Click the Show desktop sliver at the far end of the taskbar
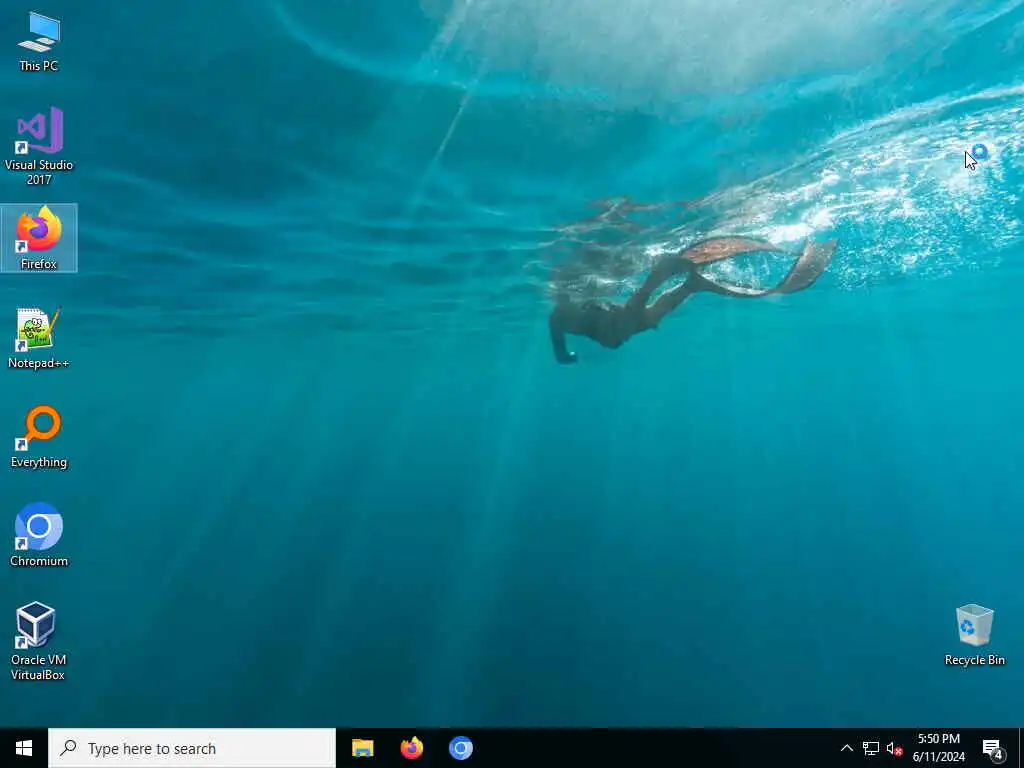This screenshot has width=1024, height=768. click(x=1021, y=748)
